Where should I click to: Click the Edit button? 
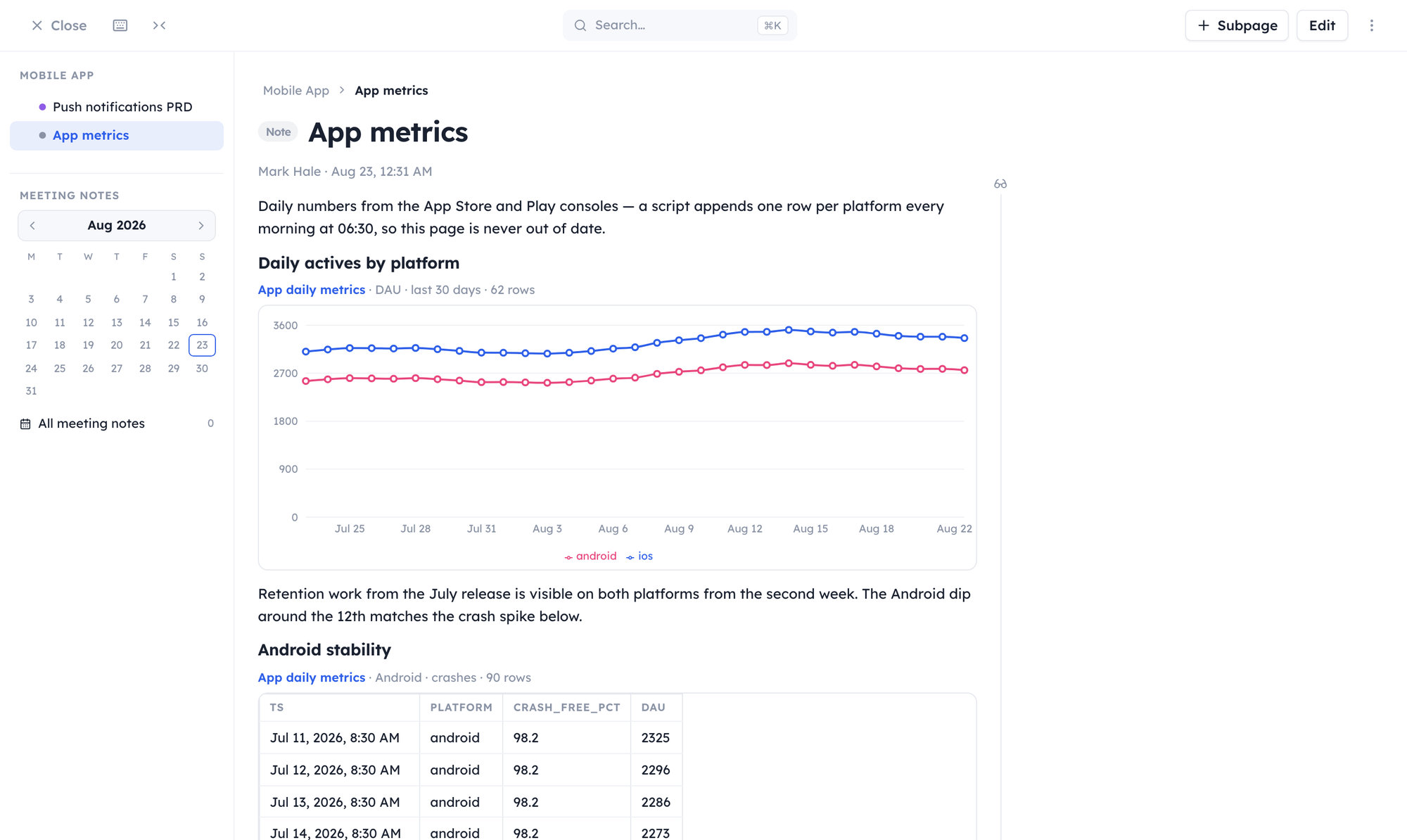(1322, 25)
